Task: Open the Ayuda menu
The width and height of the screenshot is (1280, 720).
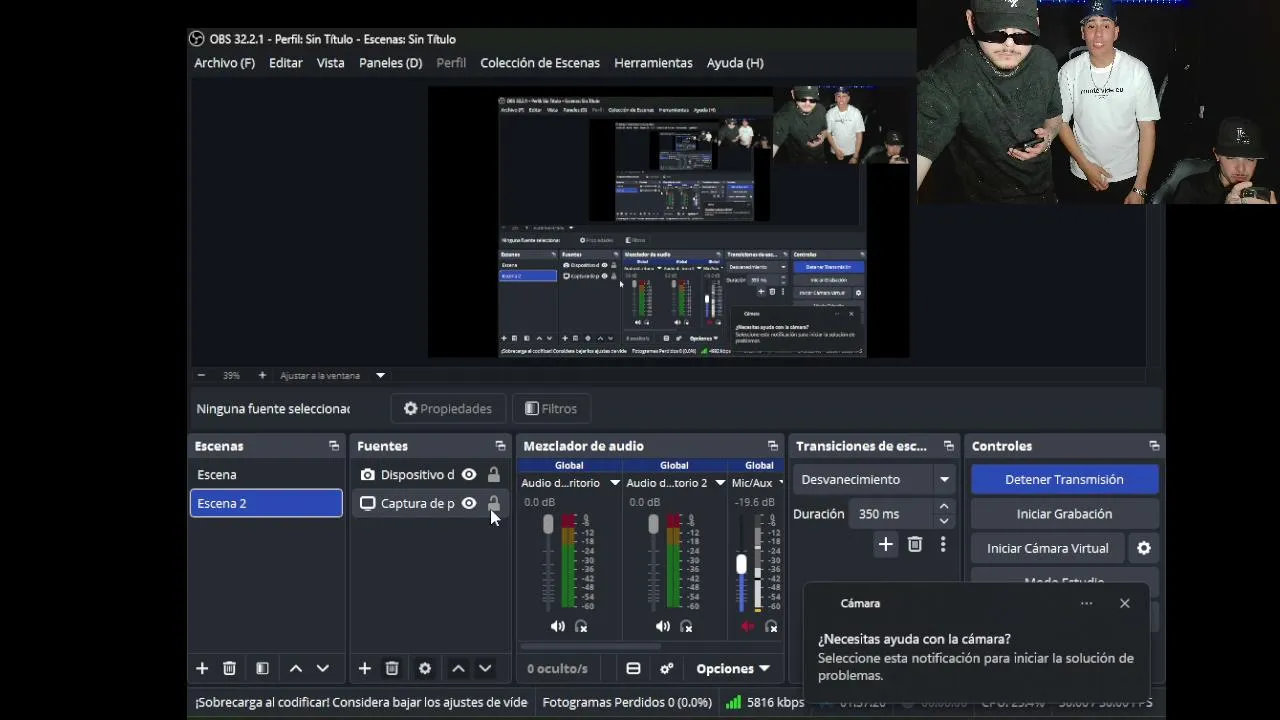Action: point(735,62)
